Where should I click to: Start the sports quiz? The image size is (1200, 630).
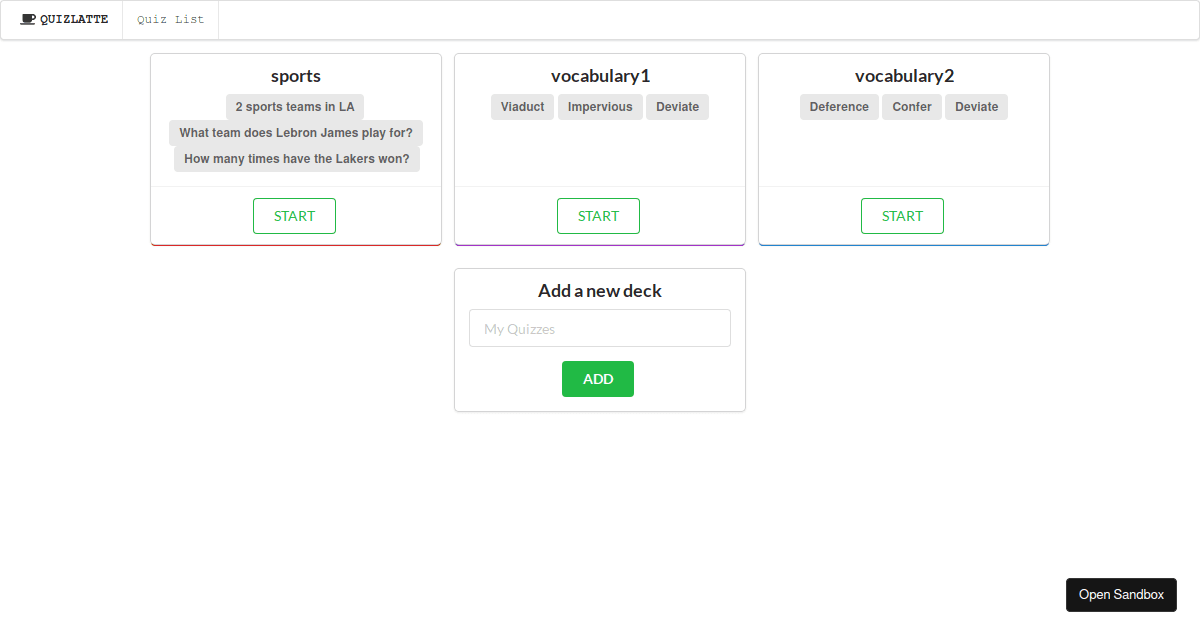294,215
